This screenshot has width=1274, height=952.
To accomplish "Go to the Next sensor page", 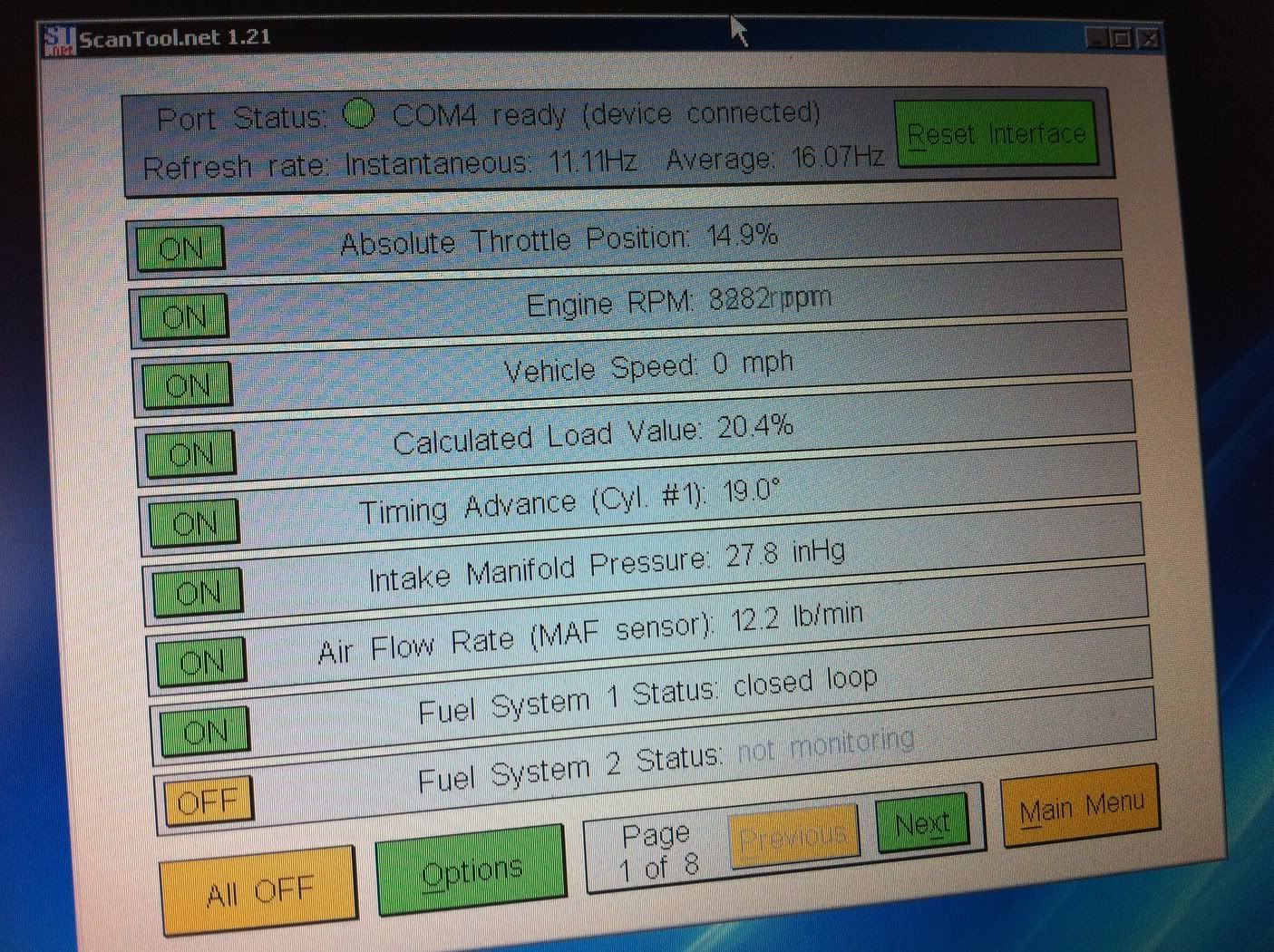I will pos(922,823).
